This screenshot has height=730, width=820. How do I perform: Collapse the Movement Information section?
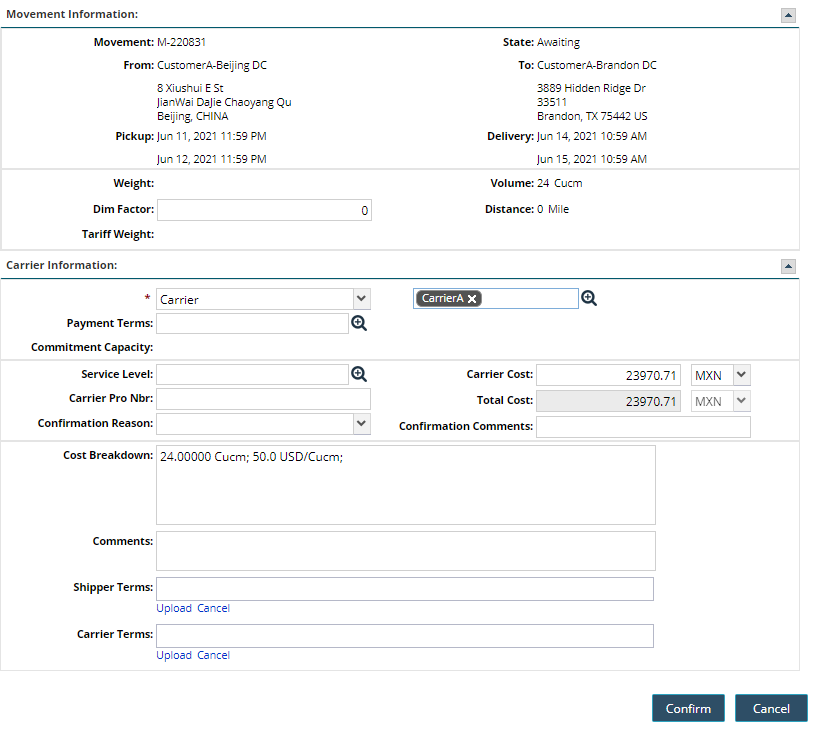point(788,15)
